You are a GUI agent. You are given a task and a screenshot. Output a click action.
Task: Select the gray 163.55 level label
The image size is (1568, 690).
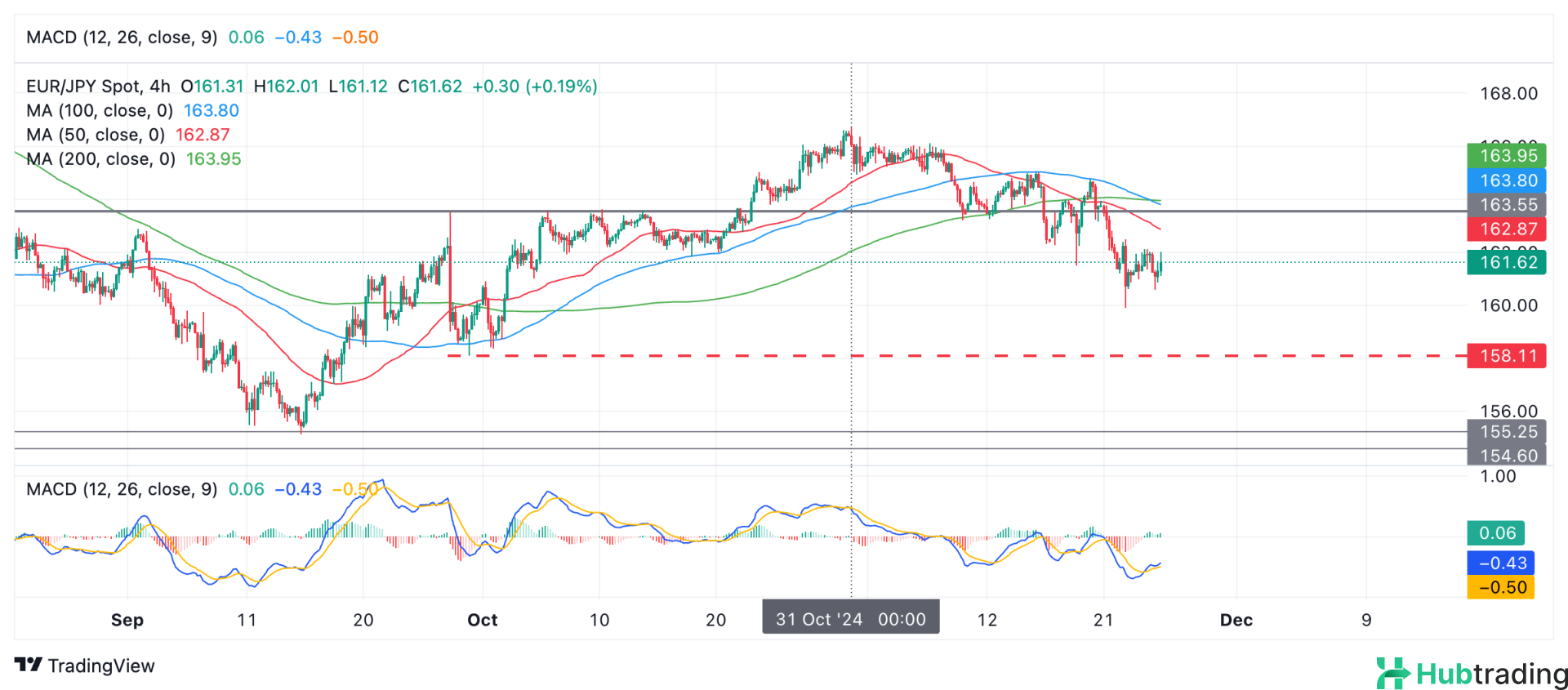click(x=1507, y=205)
